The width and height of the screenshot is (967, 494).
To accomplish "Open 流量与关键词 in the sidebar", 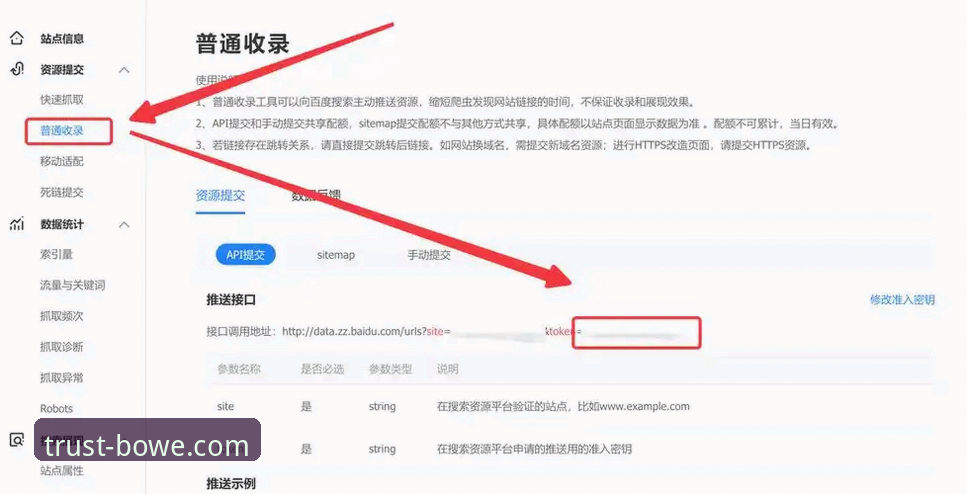I will click(72, 285).
